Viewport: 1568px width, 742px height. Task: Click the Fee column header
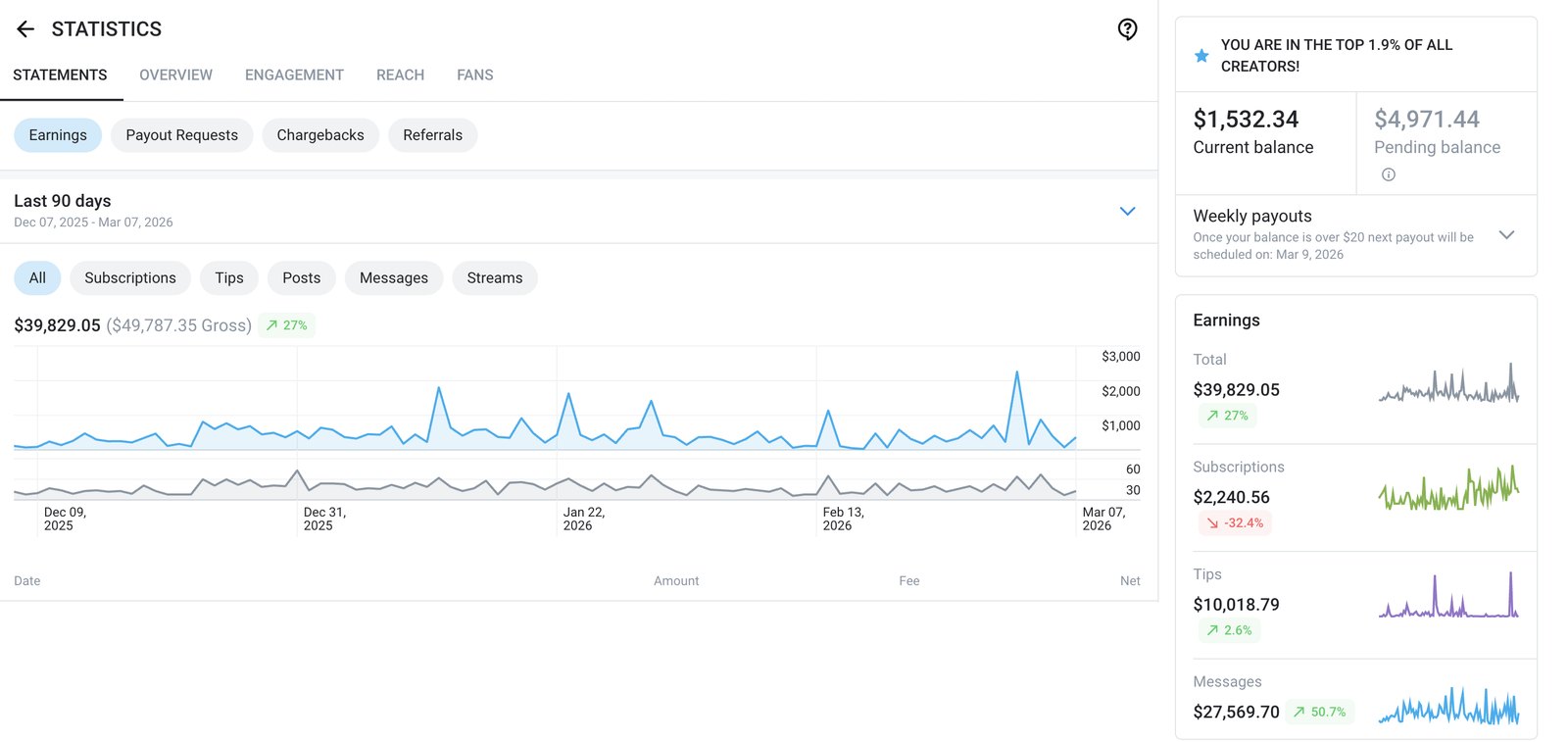(909, 581)
